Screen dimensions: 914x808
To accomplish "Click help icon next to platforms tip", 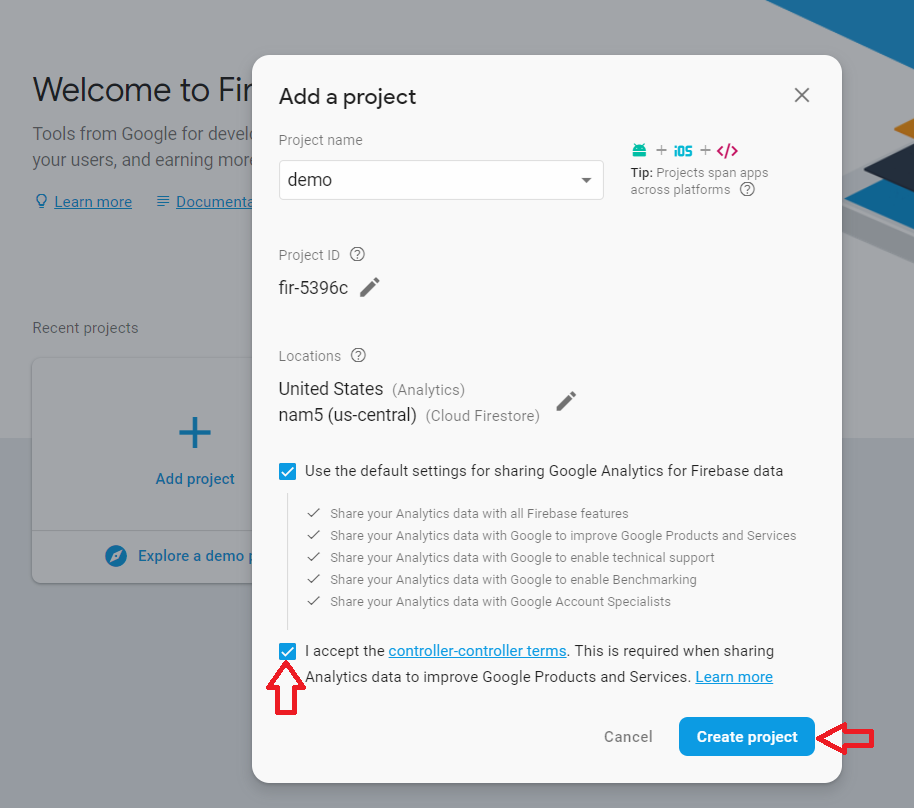I will pyautogui.click(x=747, y=189).
